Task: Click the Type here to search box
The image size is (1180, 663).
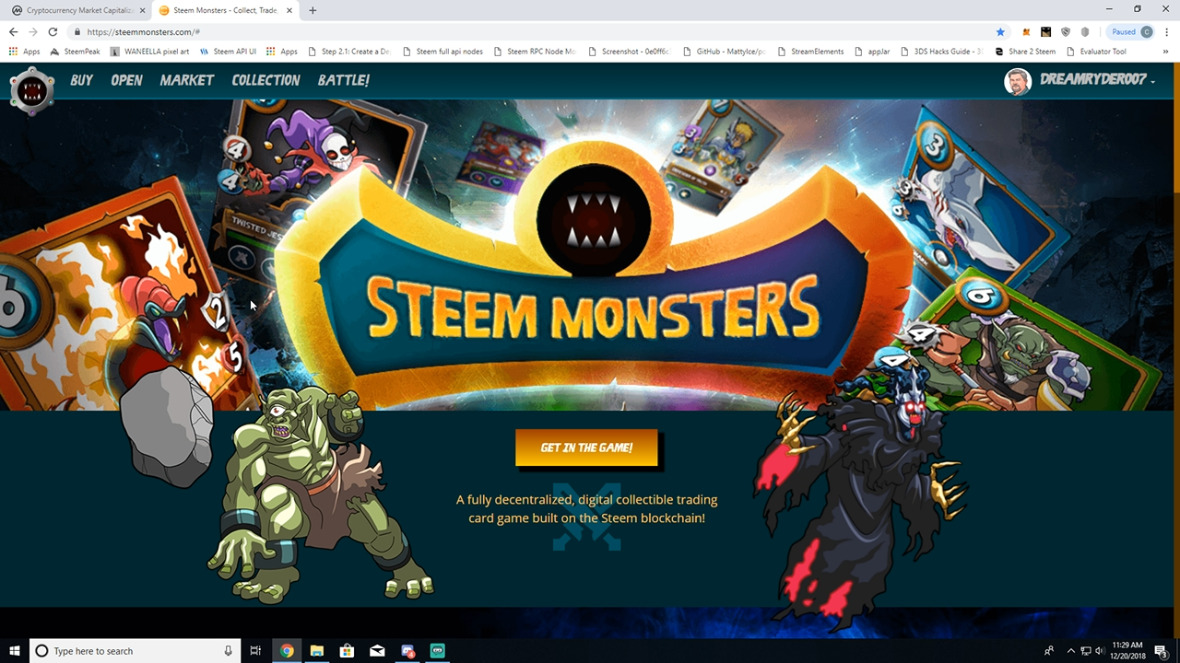Action: pyautogui.click(x=135, y=651)
